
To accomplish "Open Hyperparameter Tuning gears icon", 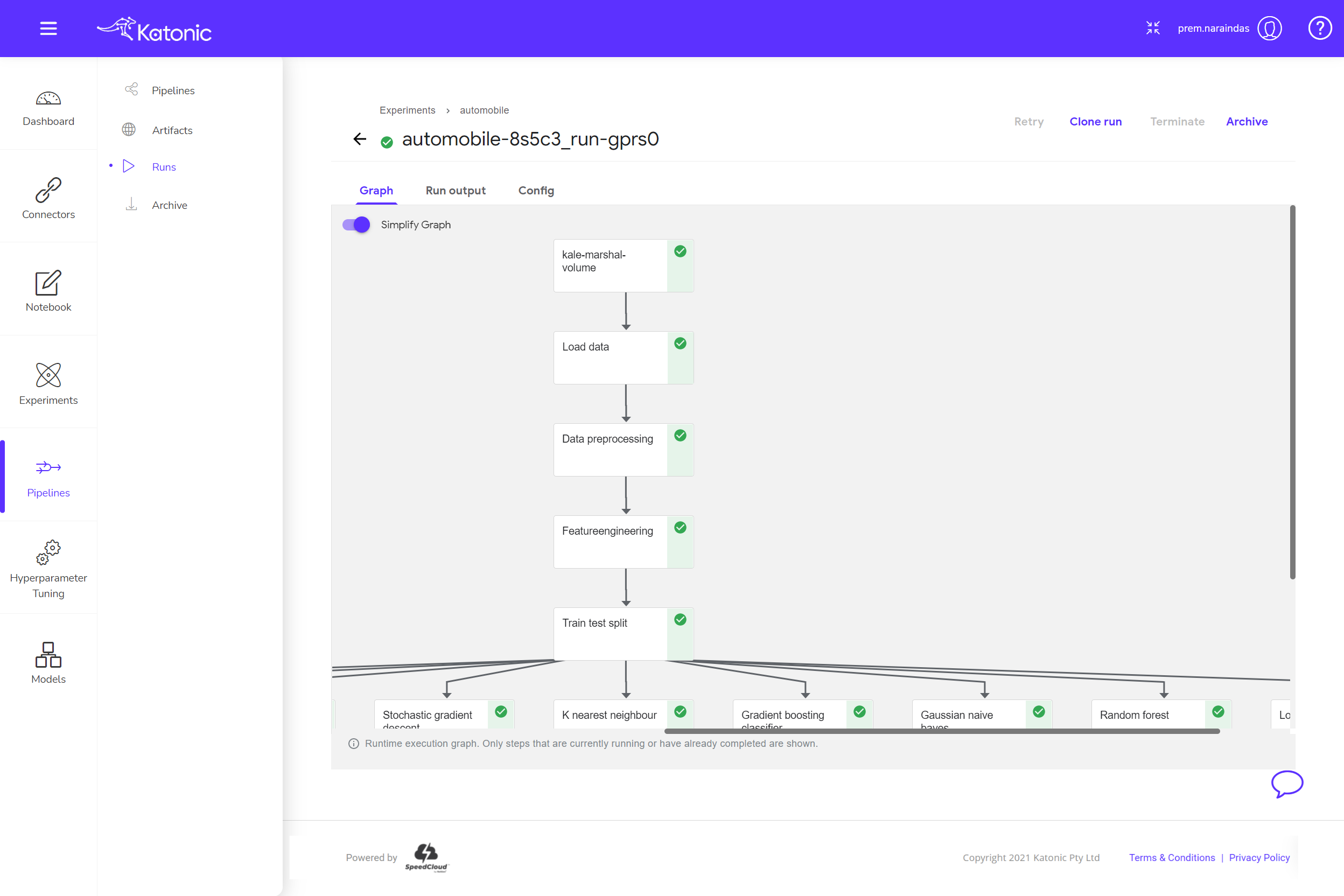I will coord(48,552).
